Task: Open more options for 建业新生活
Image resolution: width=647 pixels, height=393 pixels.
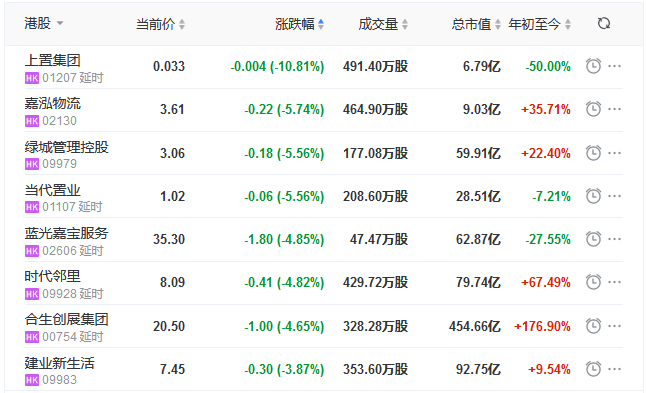Action: click(614, 369)
